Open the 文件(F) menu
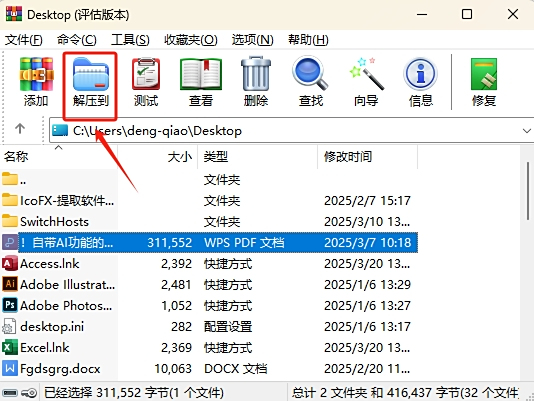The width and height of the screenshot is (534, 401). (x=23, y=40)
